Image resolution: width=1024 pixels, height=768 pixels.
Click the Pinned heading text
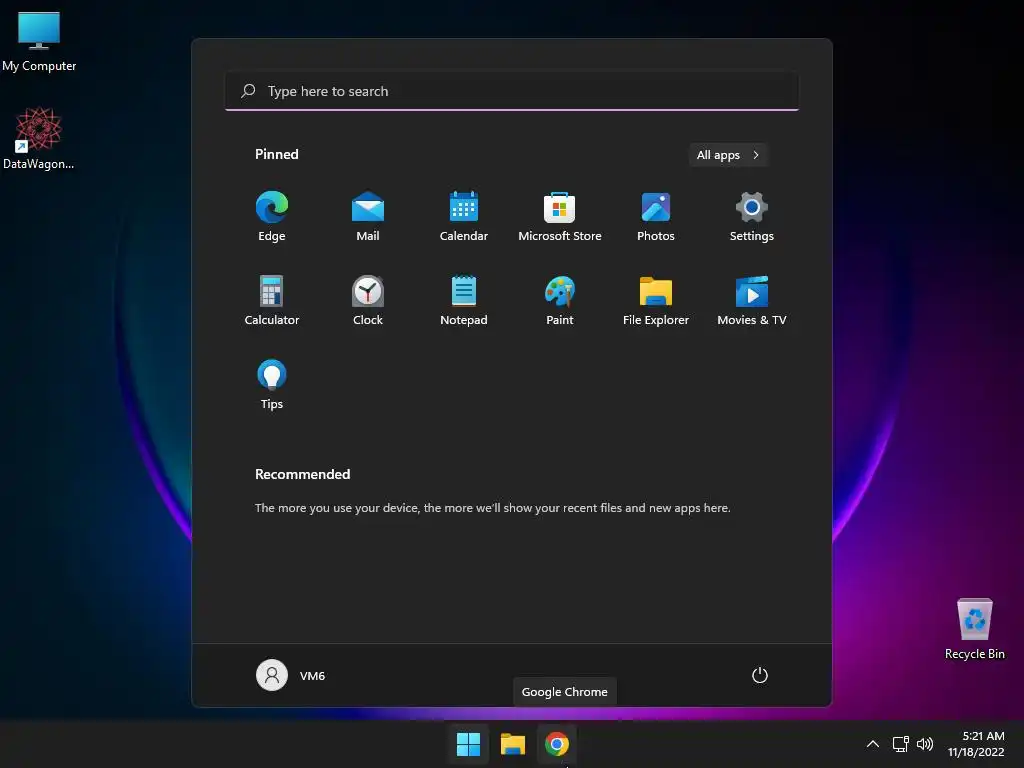(276, 154)
